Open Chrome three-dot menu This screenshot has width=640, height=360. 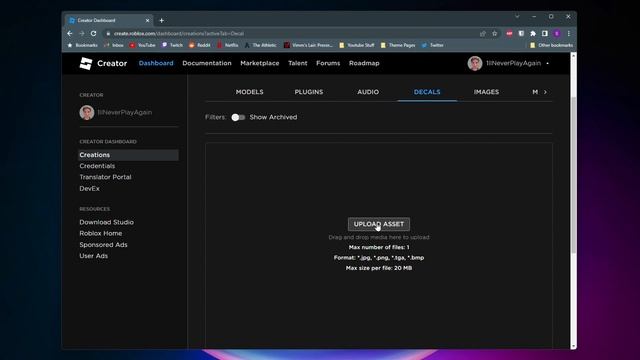point(569,33)
